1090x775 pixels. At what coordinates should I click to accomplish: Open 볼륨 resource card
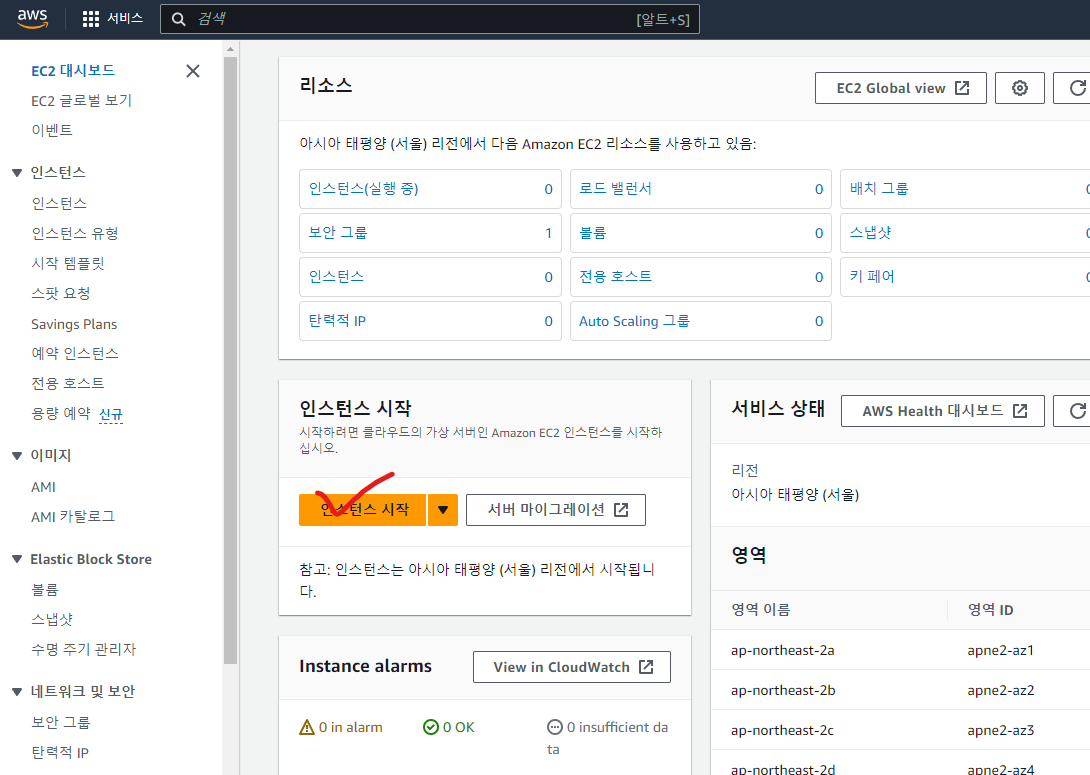click(701, 233)
